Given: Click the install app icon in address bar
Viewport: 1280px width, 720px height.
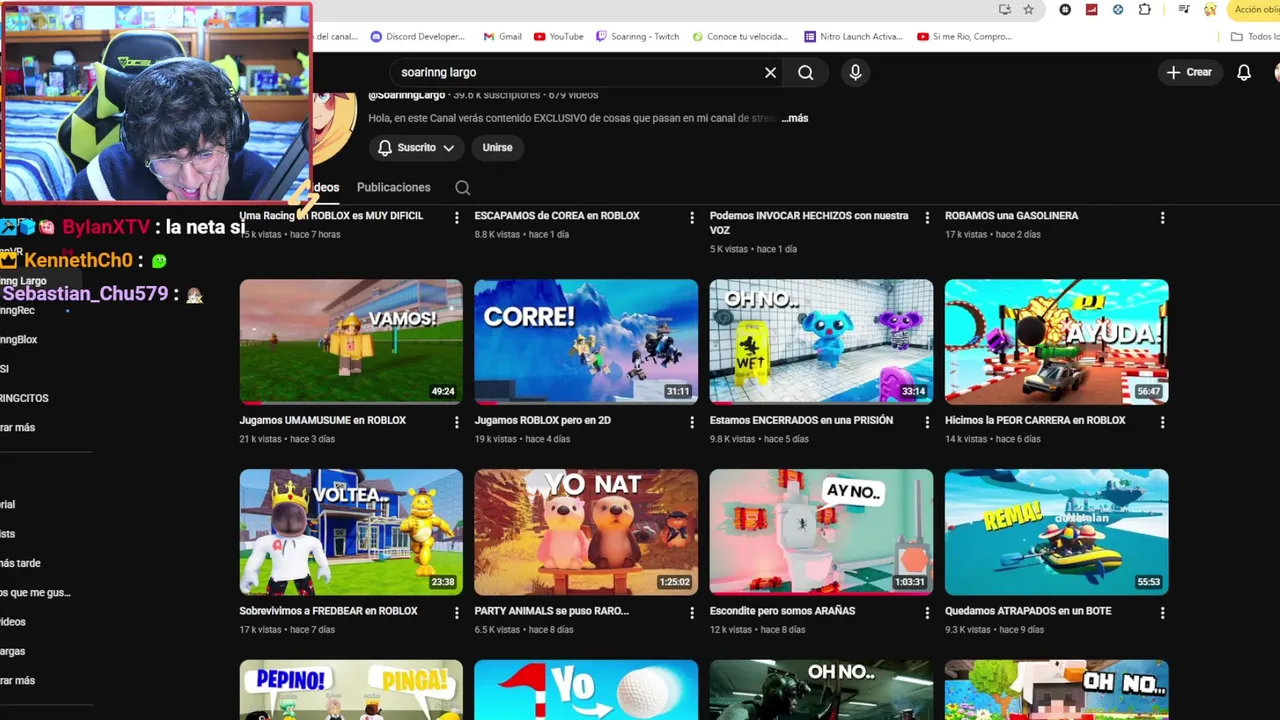Looking at the screenshot, I should click(1005, 9).
